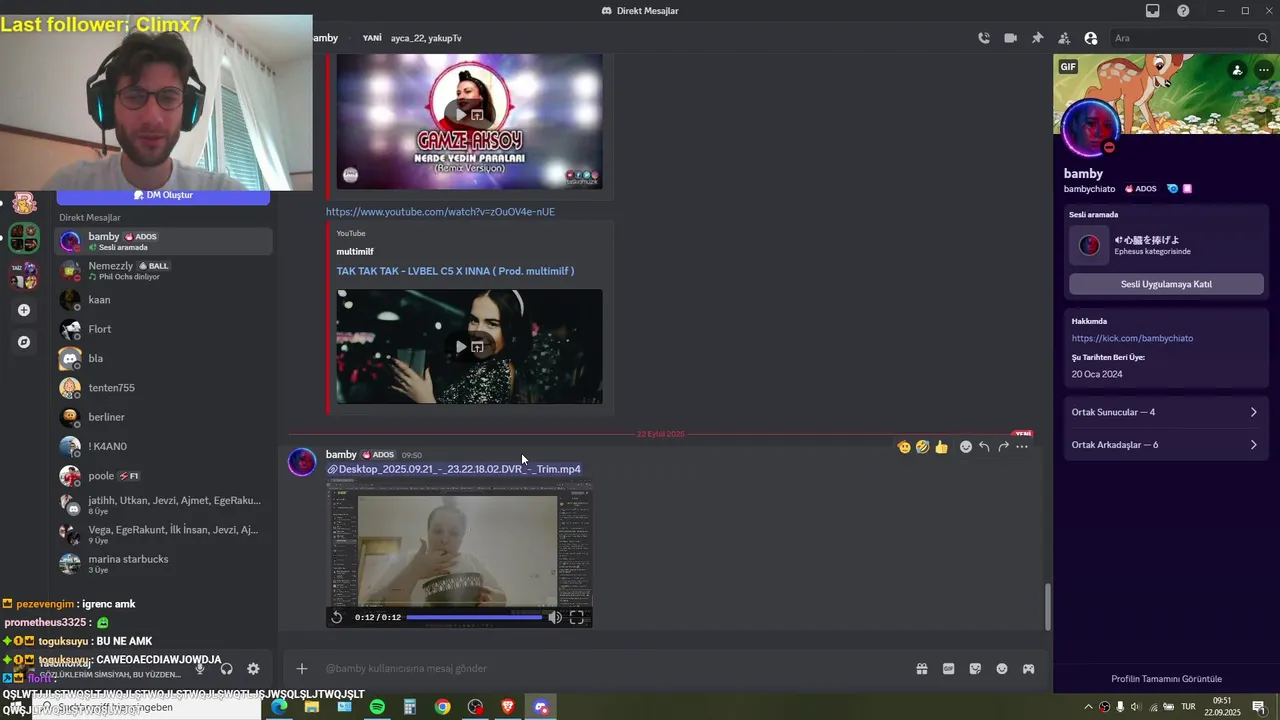Open the gift Nitro icon
Image resolution: width=1280 pixels, height=720 pixels.
922,669
